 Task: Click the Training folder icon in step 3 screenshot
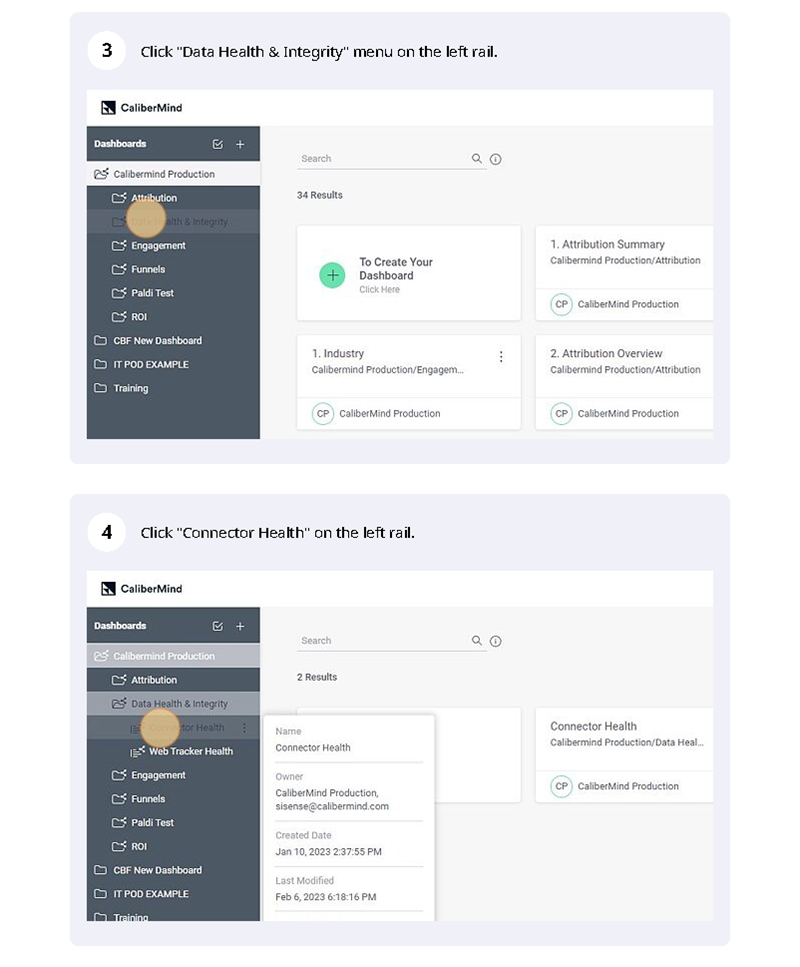pos(100,388)
